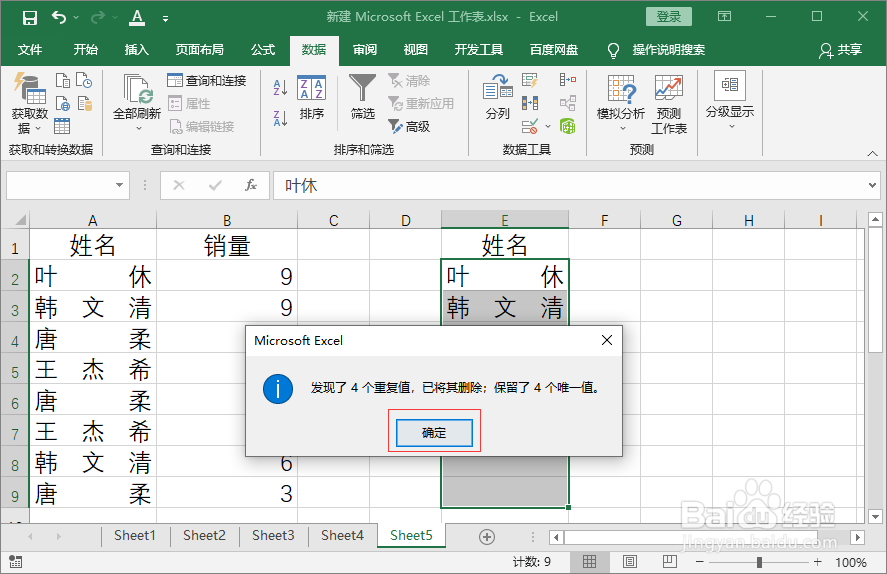
Task: Click the macro record icon in status bar
Action: pyautogui.click(x=15, y=562)
